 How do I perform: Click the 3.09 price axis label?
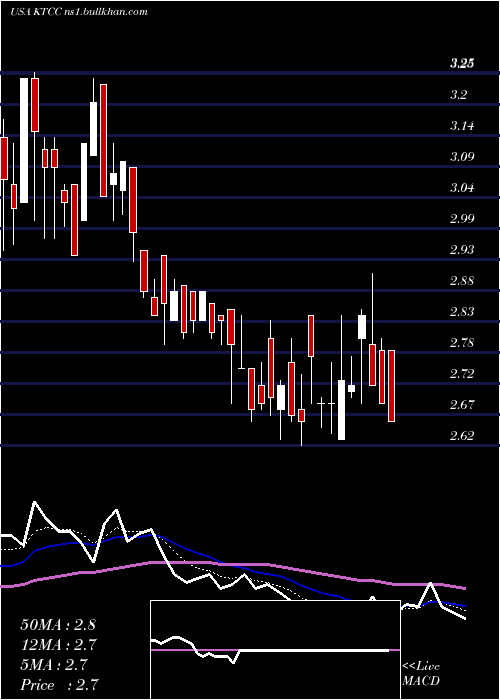[x=462, y=157]
